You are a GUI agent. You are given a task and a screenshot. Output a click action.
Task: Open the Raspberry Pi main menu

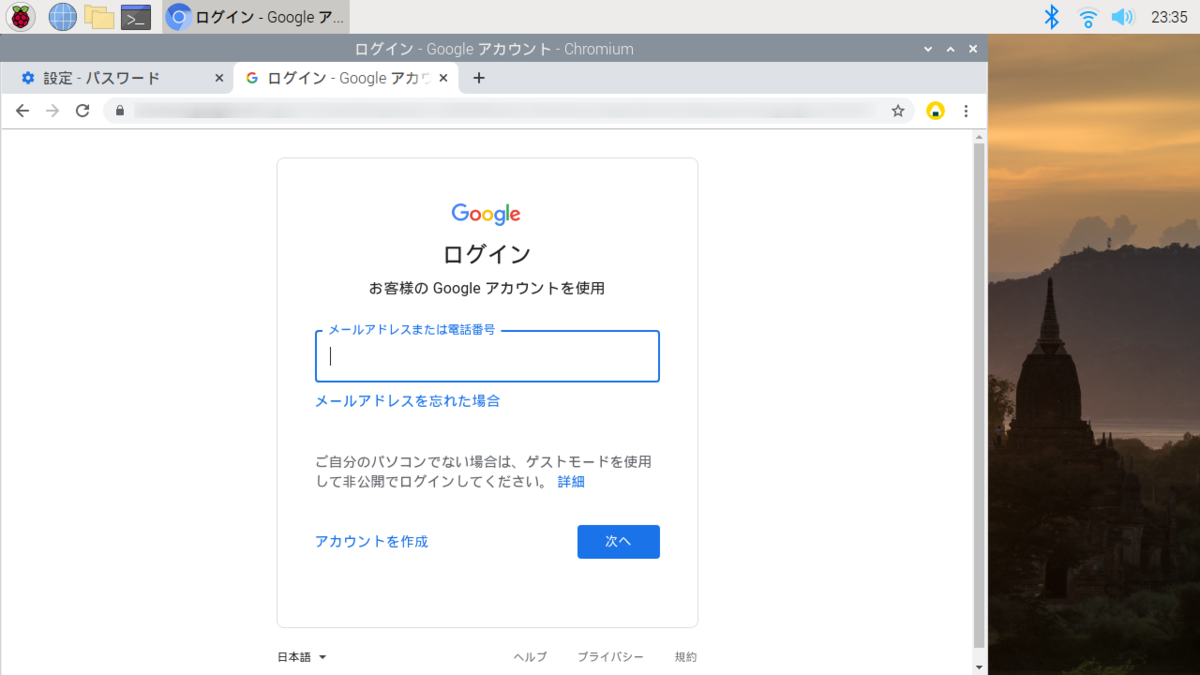21,16
